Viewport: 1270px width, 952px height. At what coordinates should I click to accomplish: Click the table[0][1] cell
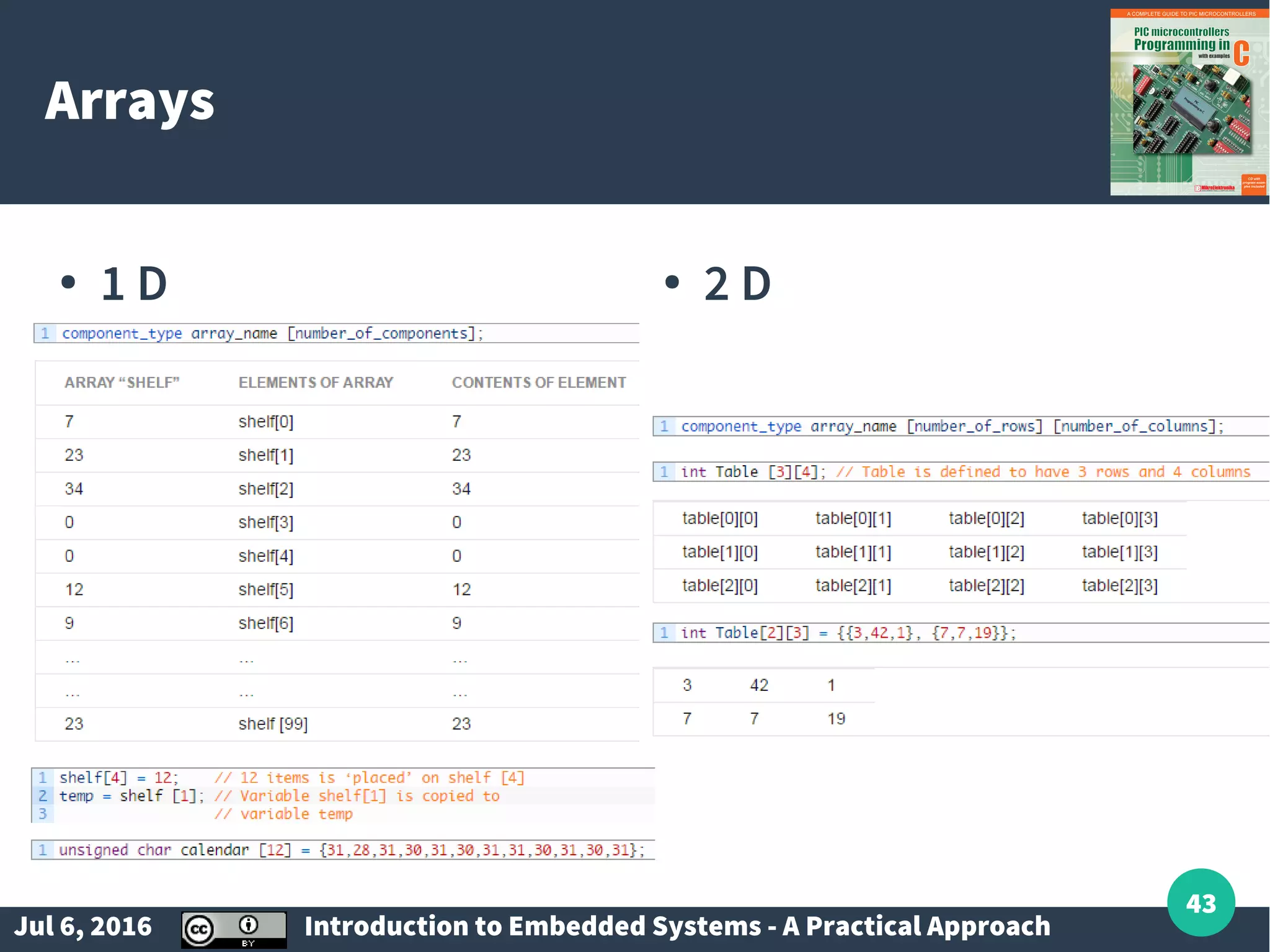(x=853, y=518)
